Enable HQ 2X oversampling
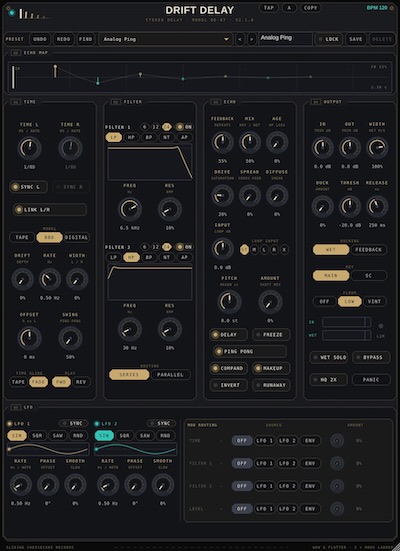Screen dimensions: 400x551 pos(329,380)
